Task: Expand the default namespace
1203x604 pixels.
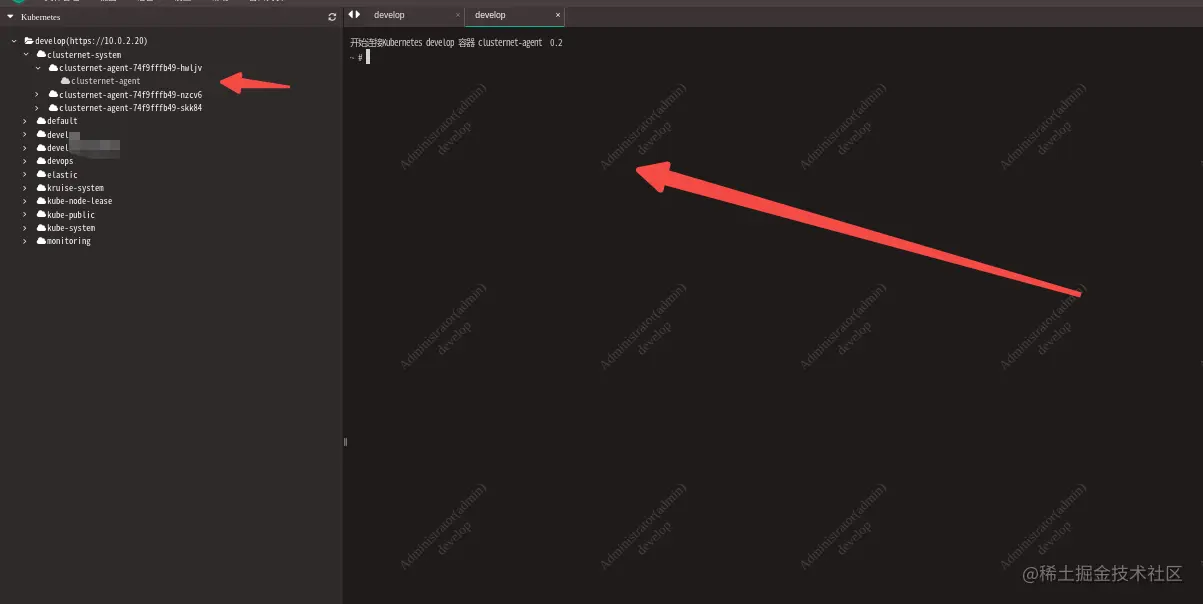Action: pyautogui.click(x=26, y=121)
